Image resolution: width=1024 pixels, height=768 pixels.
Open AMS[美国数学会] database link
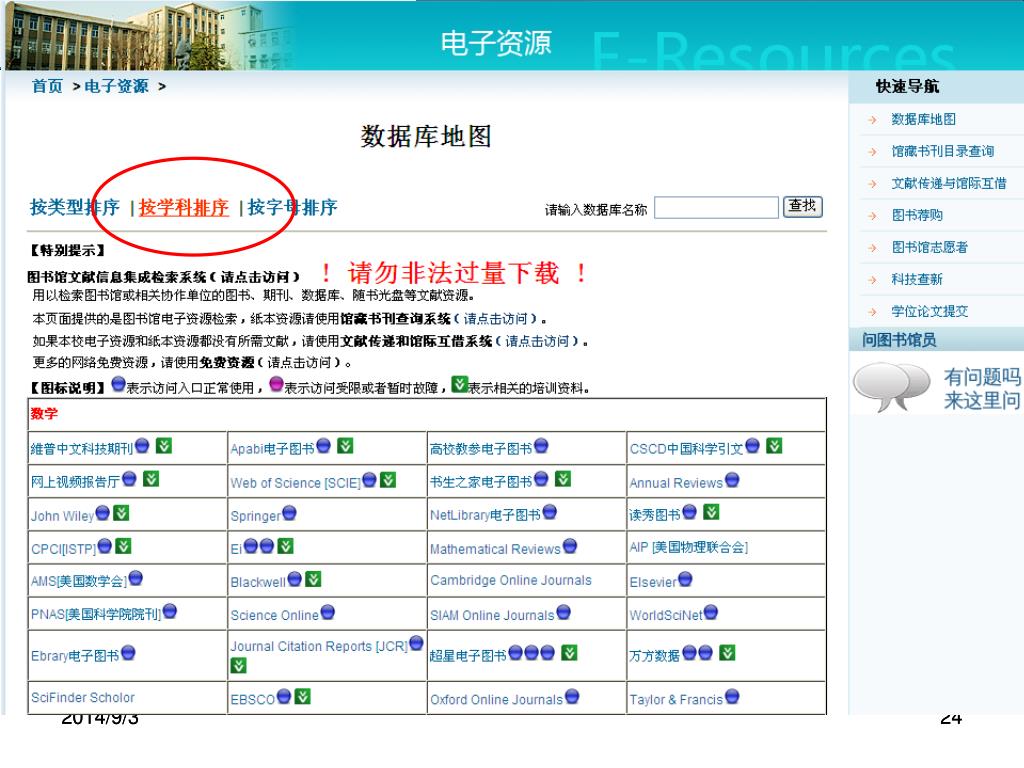tap(79, 581)
